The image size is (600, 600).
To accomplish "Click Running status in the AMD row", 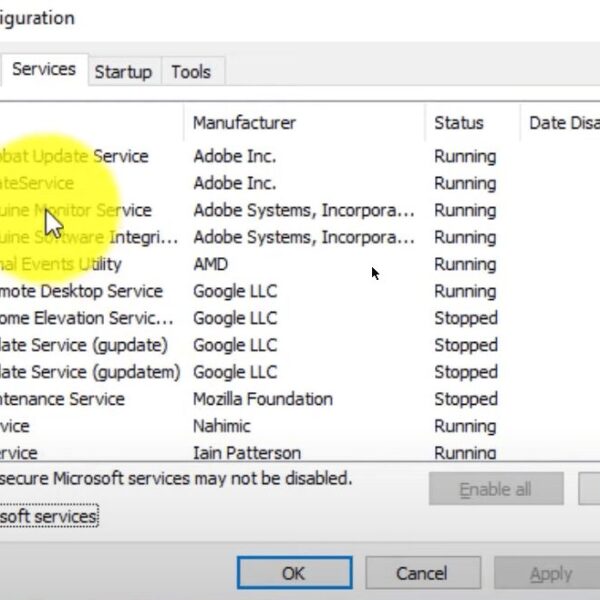I will pyautogui.click(x=465, y=264).
